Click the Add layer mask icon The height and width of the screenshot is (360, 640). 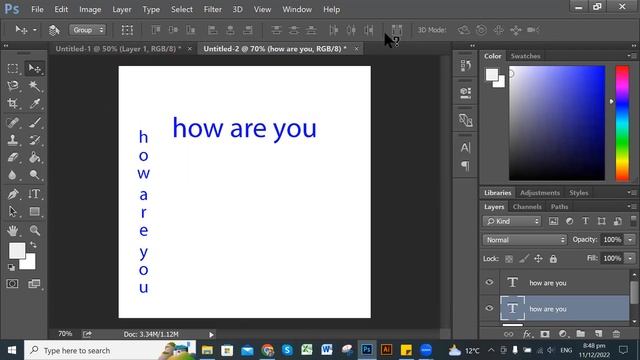(544, 334)
